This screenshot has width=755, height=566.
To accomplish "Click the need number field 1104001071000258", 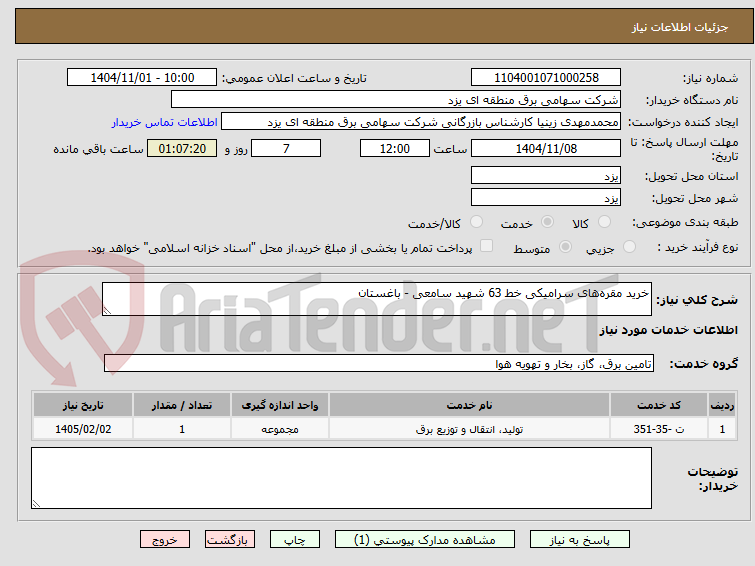I will click(x=546, y=78).
